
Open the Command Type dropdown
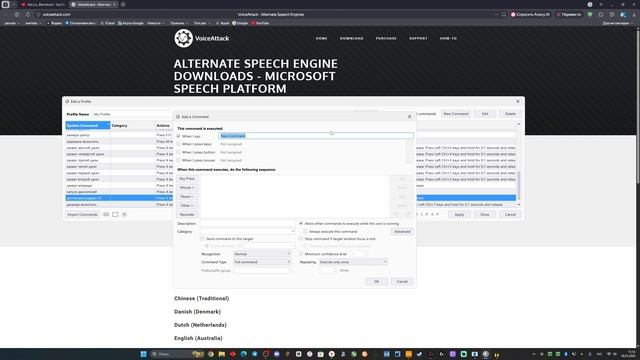coord(262,262)
